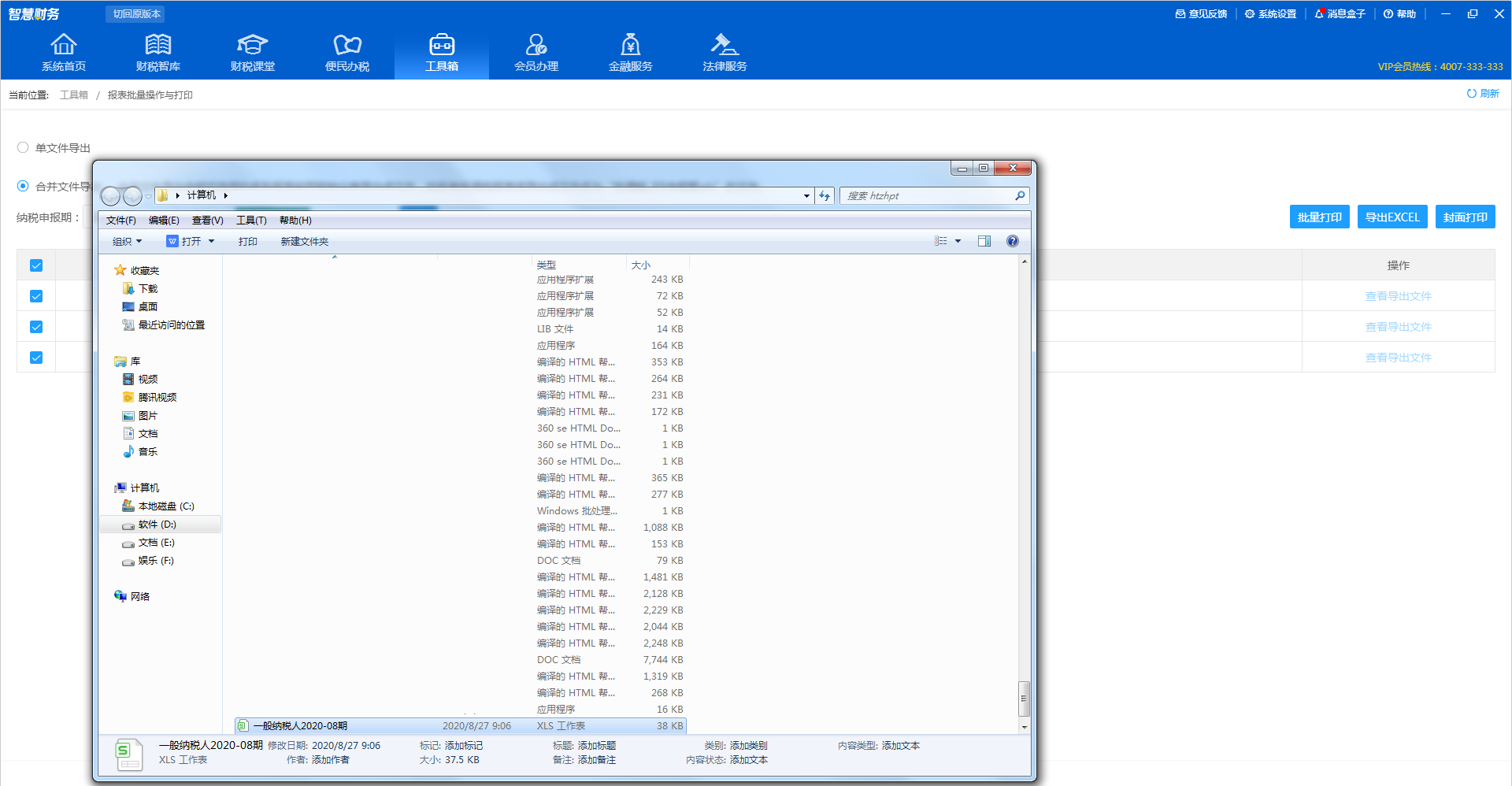Image resolution: width=1512 pixels, height=786 pixels.
Task: Click the 导出EXCEL button
Action: tap(1392, 217)
